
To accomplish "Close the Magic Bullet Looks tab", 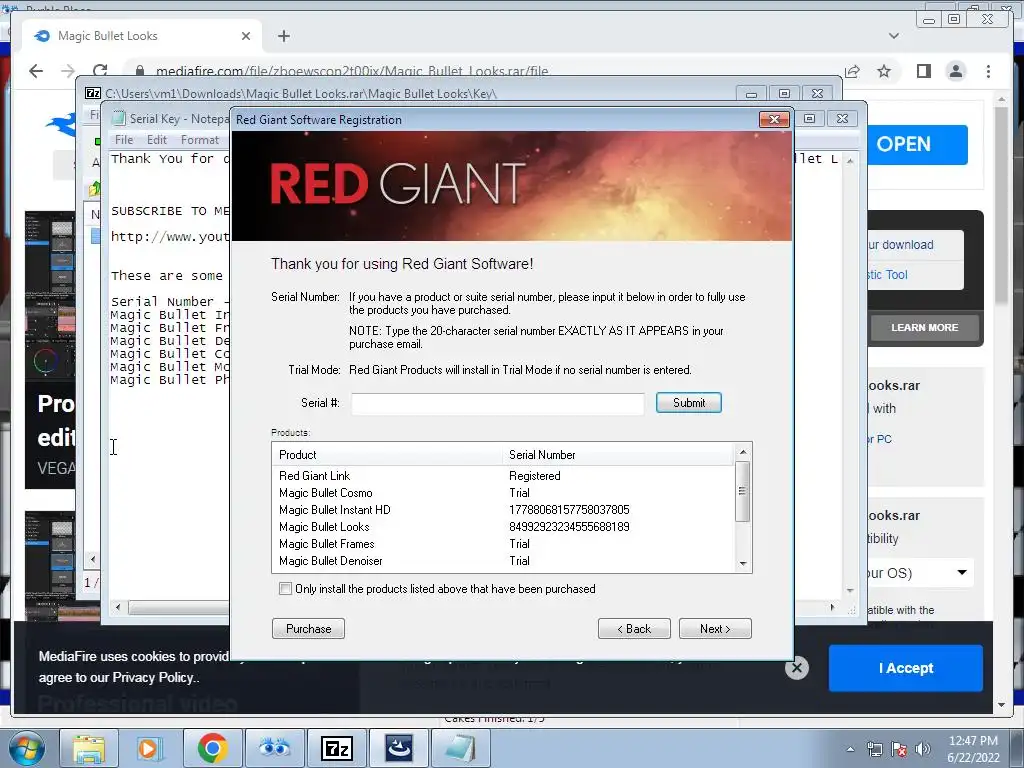I will (x=246, y=36).
